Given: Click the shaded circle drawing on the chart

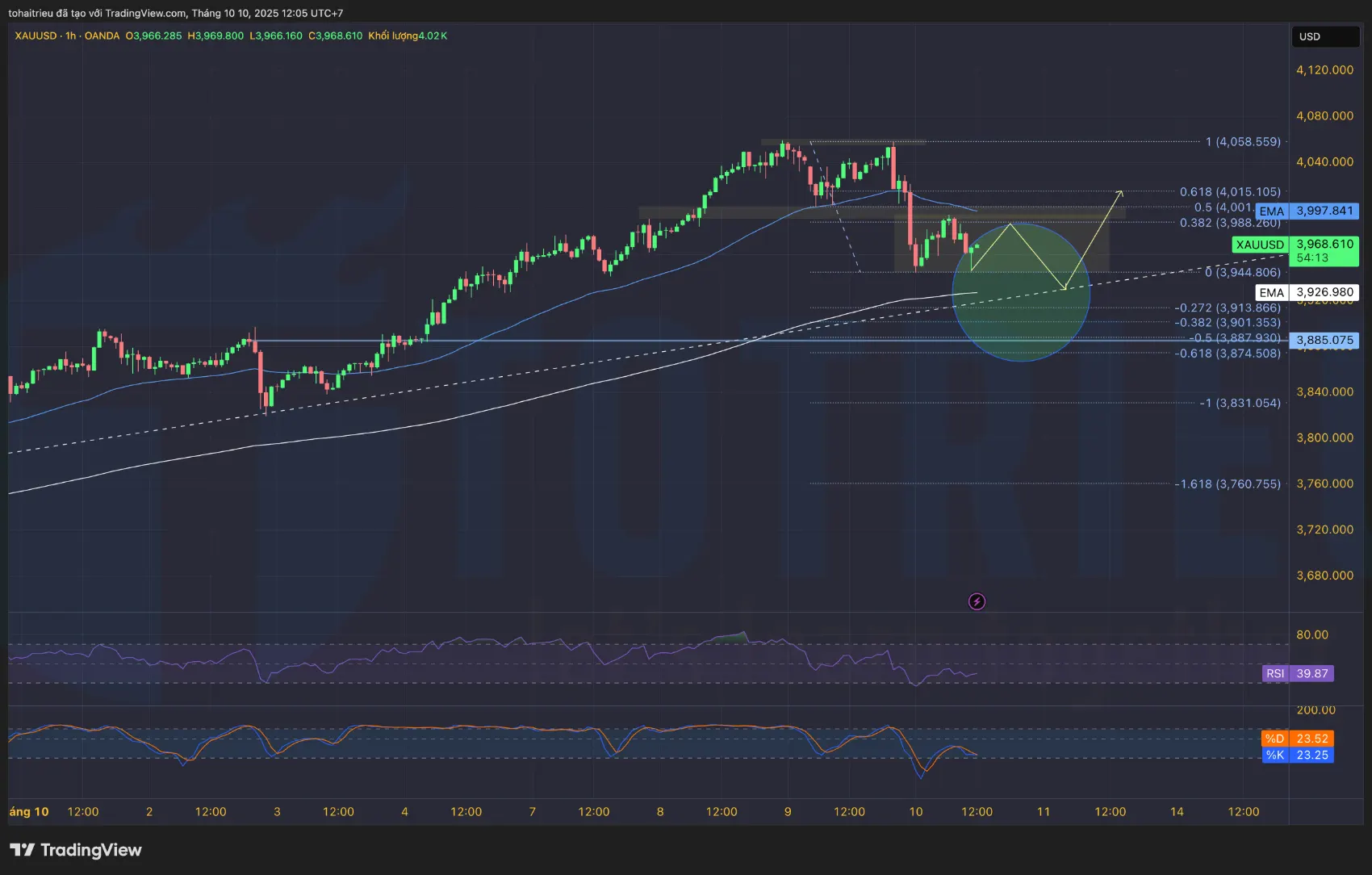Looking at the screenshot, I should [x=1021, y=292].
